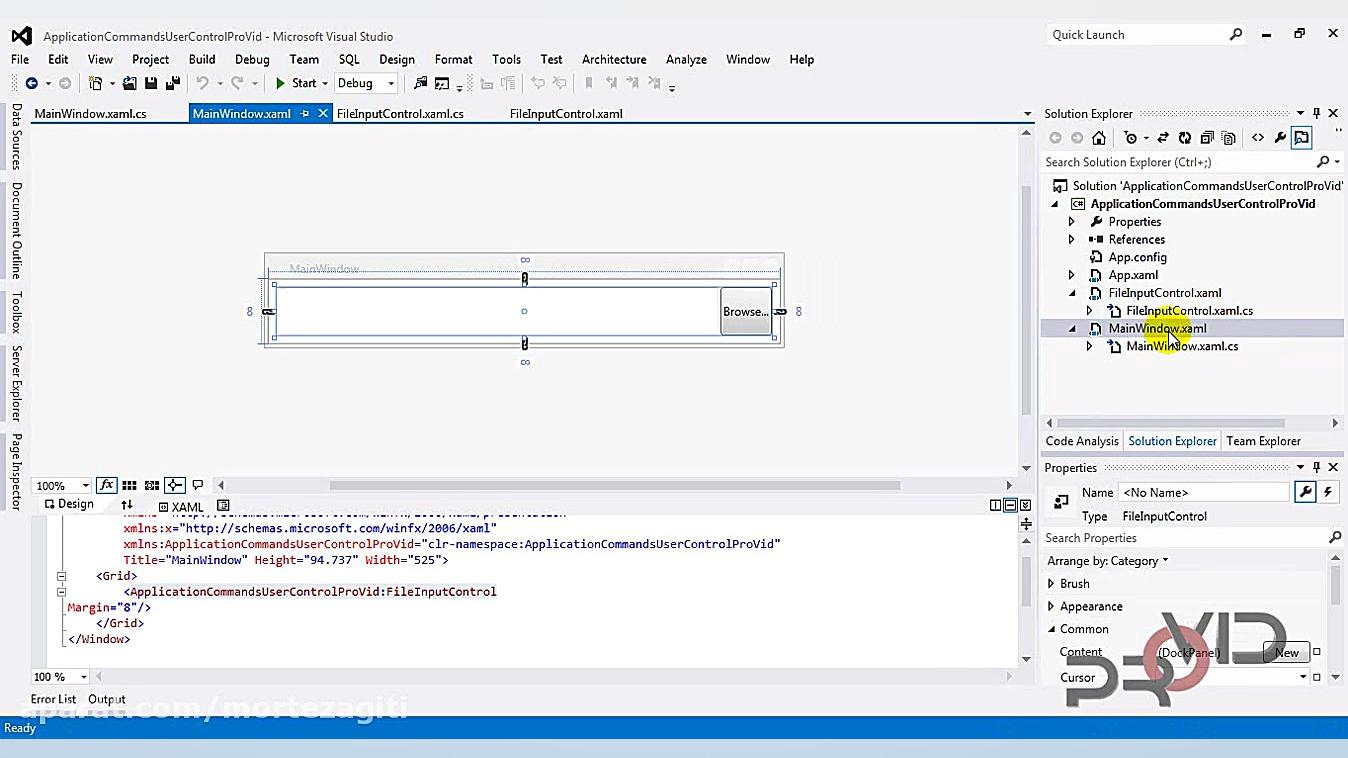The width and height of the screenshot is (1348, 758).
Task: Click Refresh icon in Solution Explorer toolbar
Action: tap(1185, 138)
